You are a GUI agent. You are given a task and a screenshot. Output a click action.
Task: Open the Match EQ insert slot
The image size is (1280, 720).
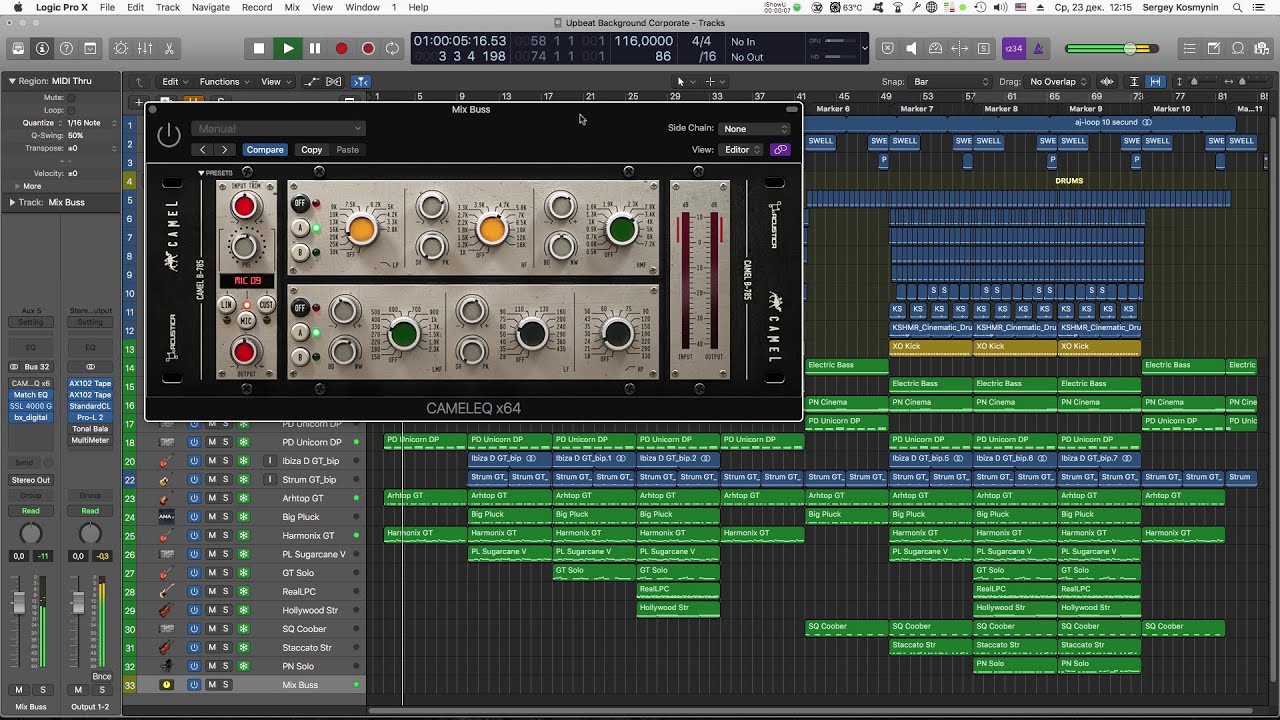pyautogui.click(x=31, y=395)
